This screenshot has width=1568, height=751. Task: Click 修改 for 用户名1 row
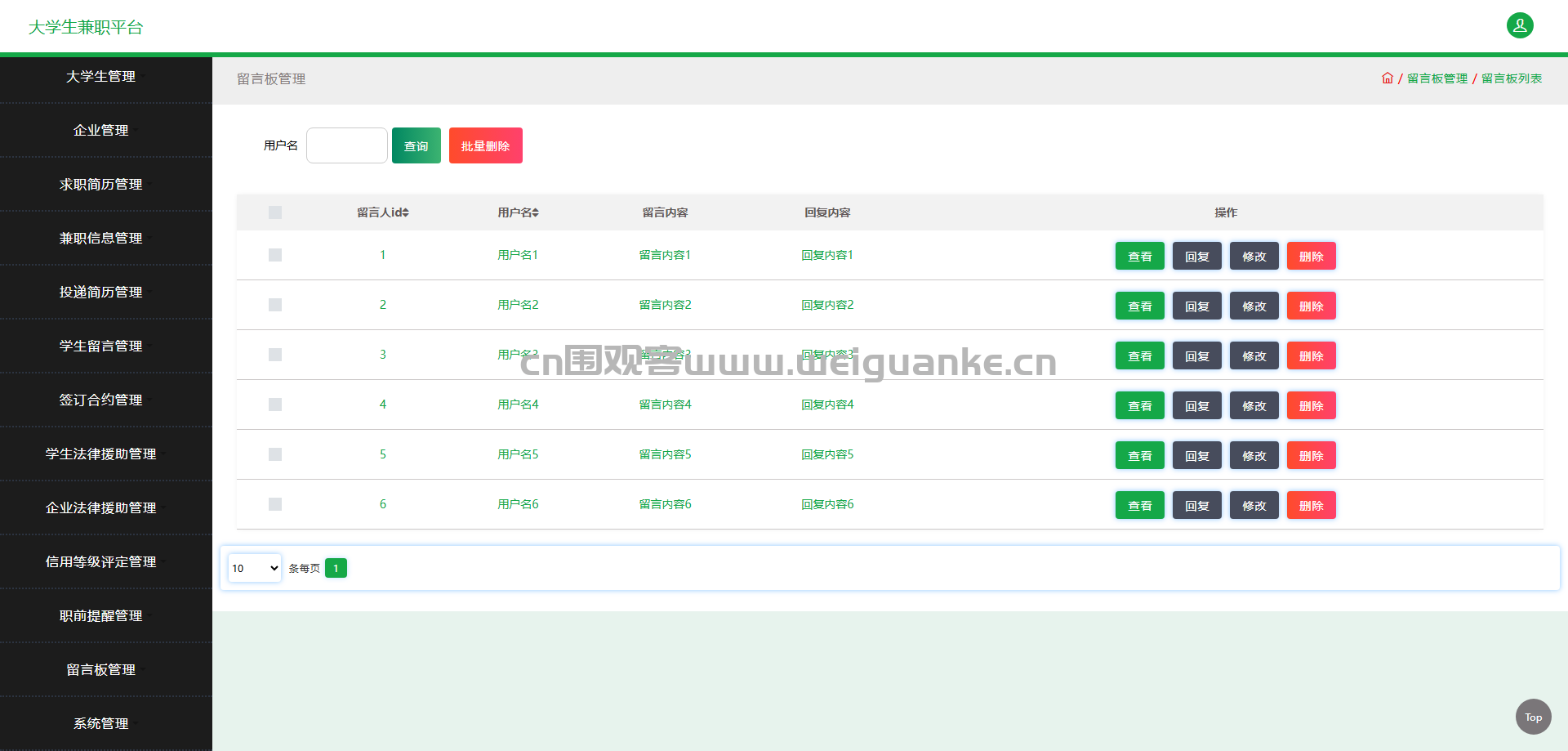pos(1254,256)
